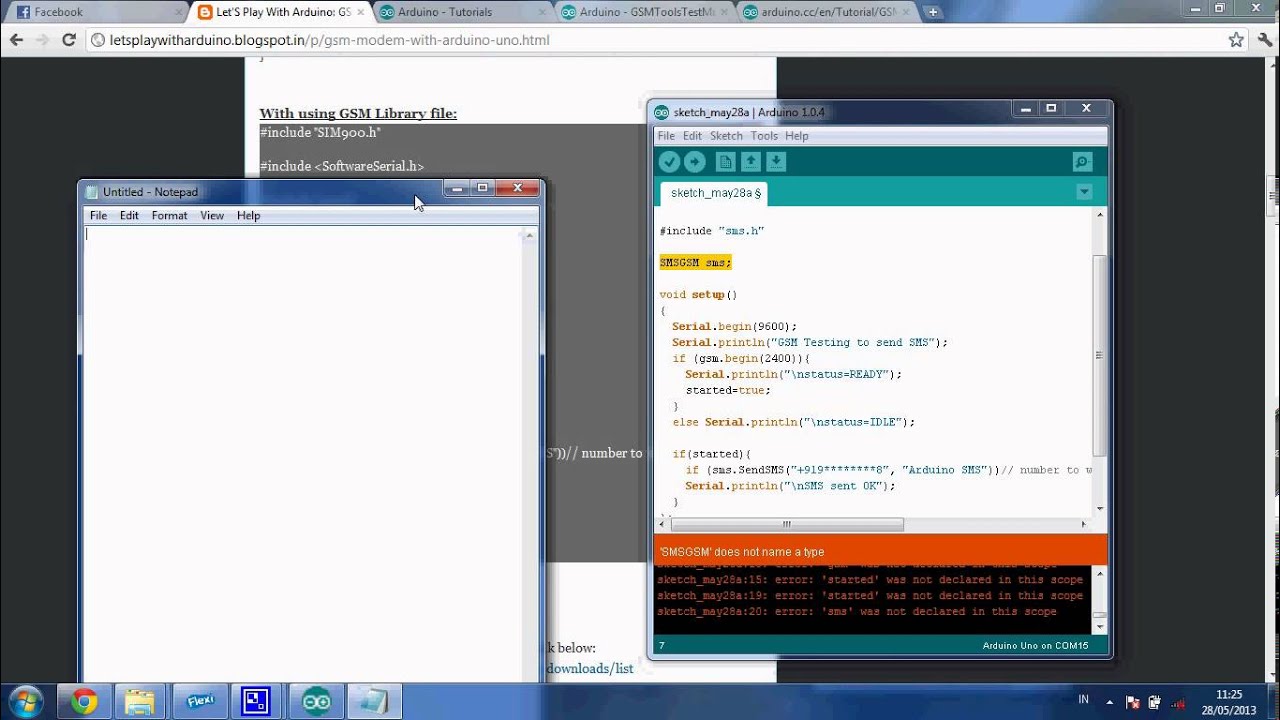Open Chrome menu icon
Screen dimensions: 1280x720
[x=1263, y=40]
